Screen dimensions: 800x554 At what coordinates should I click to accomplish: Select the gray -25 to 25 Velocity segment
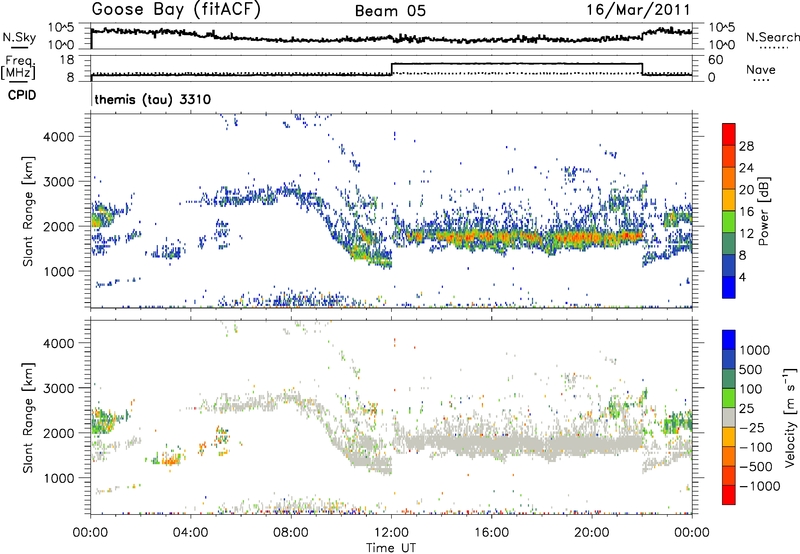[729, 417]
